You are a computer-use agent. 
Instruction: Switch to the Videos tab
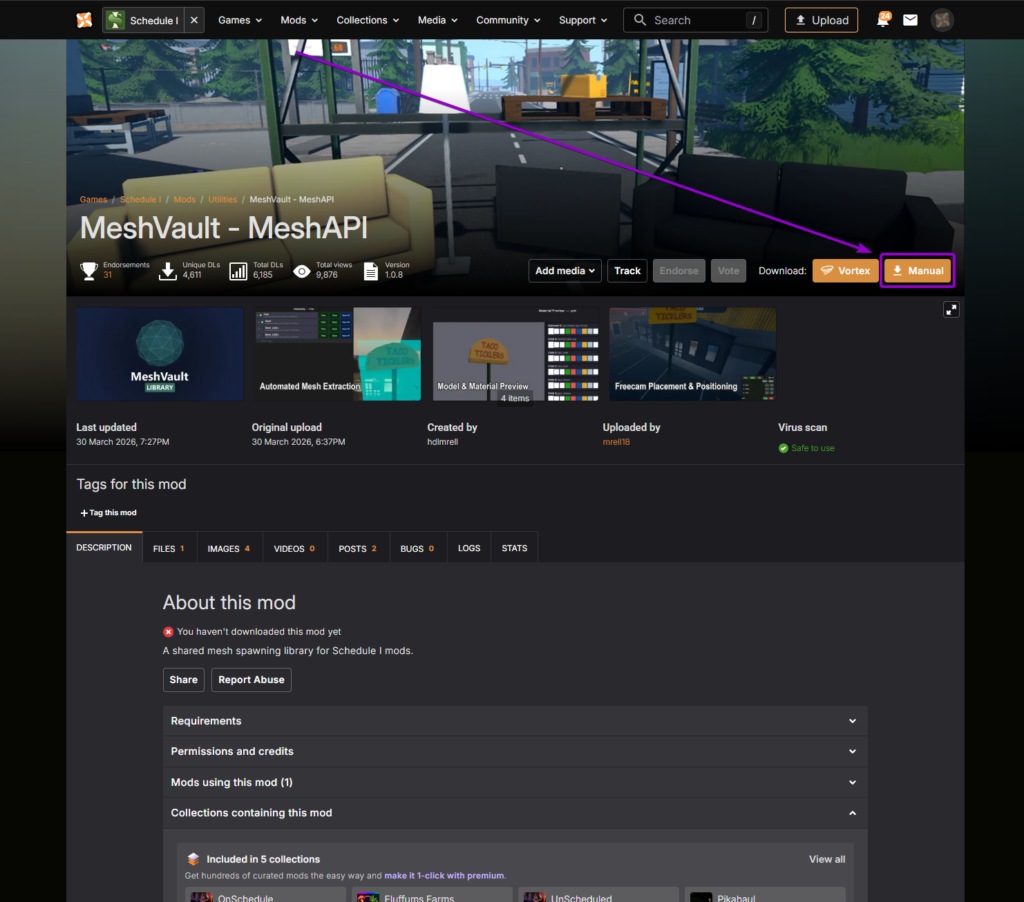click(x=294, y=548)
